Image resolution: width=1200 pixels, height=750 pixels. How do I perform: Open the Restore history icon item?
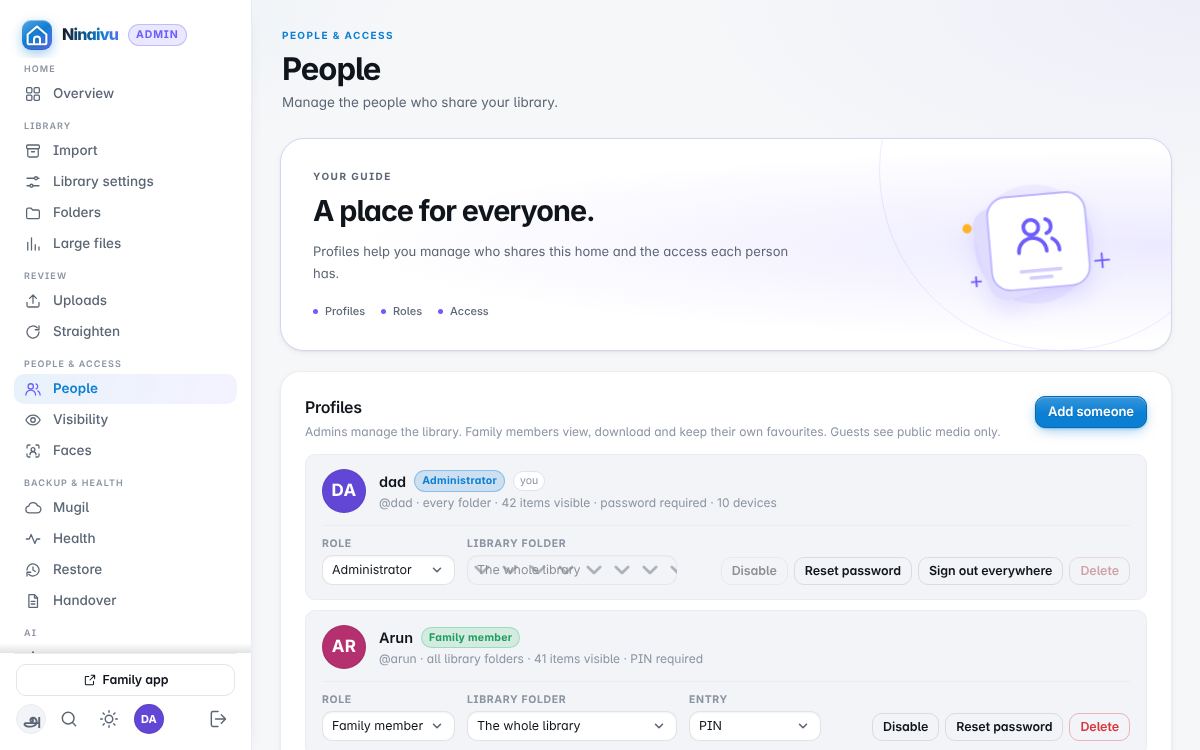[125, 569]
